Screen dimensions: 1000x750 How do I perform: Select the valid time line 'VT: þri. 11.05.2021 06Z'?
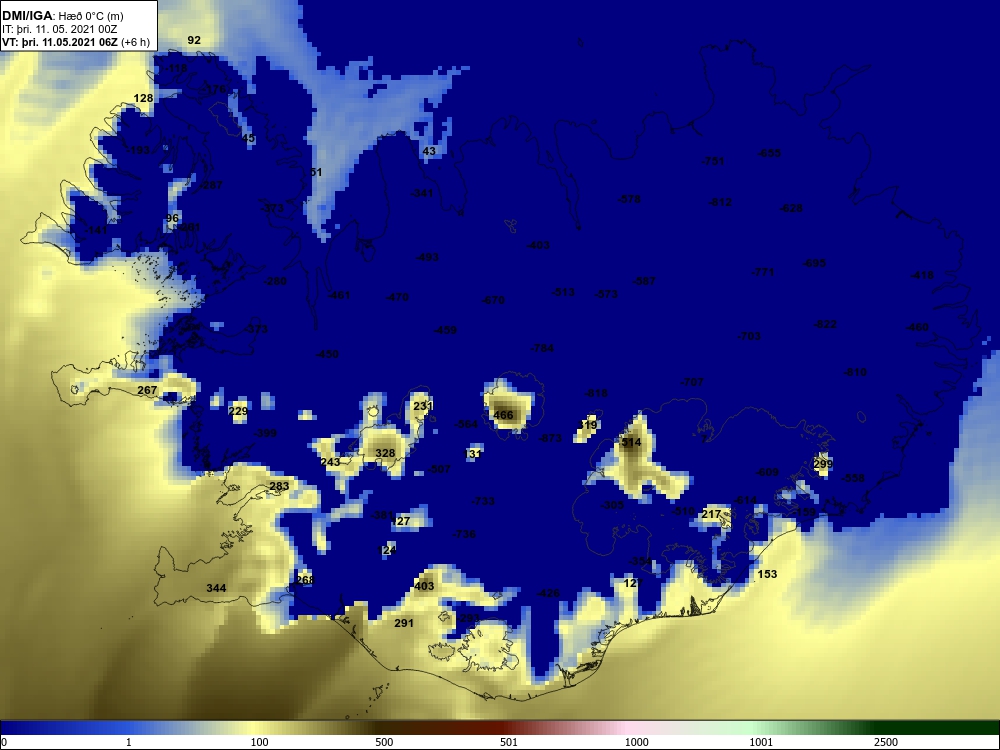point(60,42)
